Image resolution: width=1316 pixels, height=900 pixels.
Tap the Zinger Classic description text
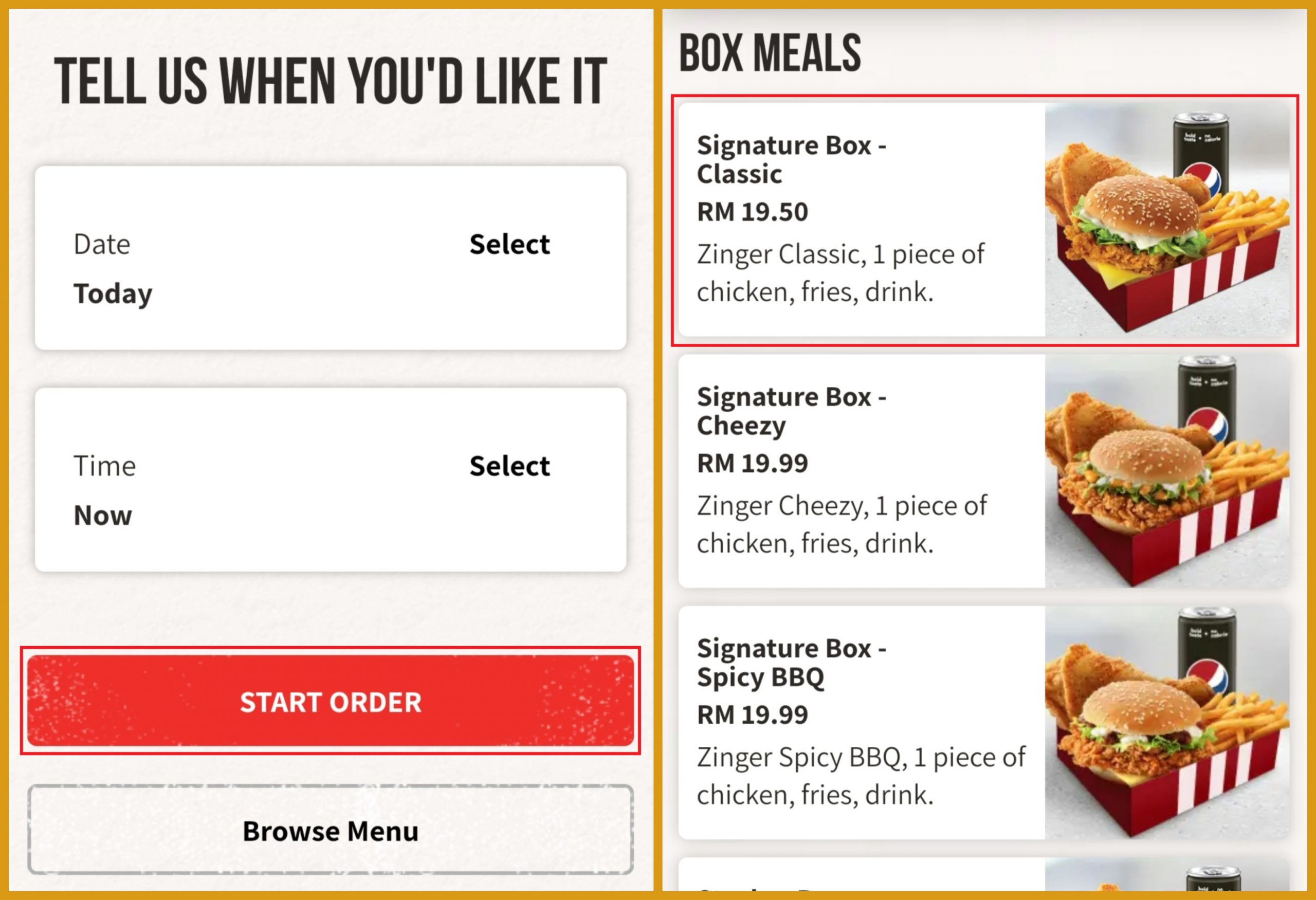[840, 273]
